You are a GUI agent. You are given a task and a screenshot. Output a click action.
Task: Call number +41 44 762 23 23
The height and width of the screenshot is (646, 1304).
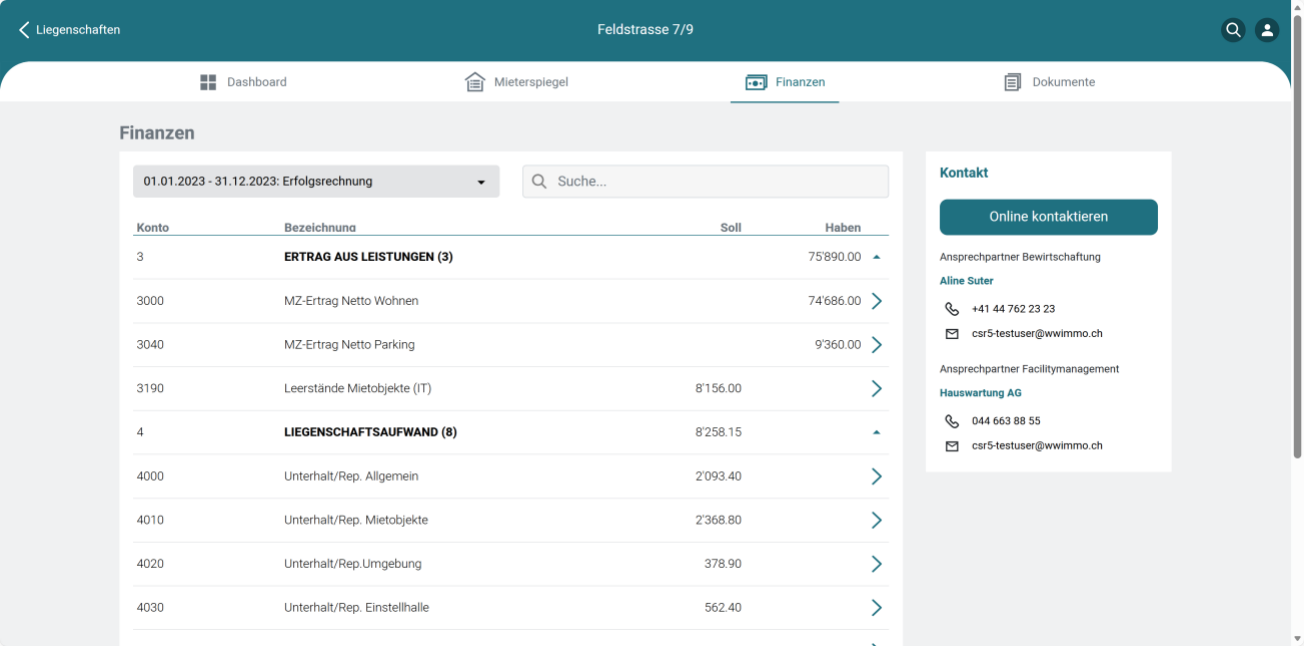click(x=1013, y=309)
